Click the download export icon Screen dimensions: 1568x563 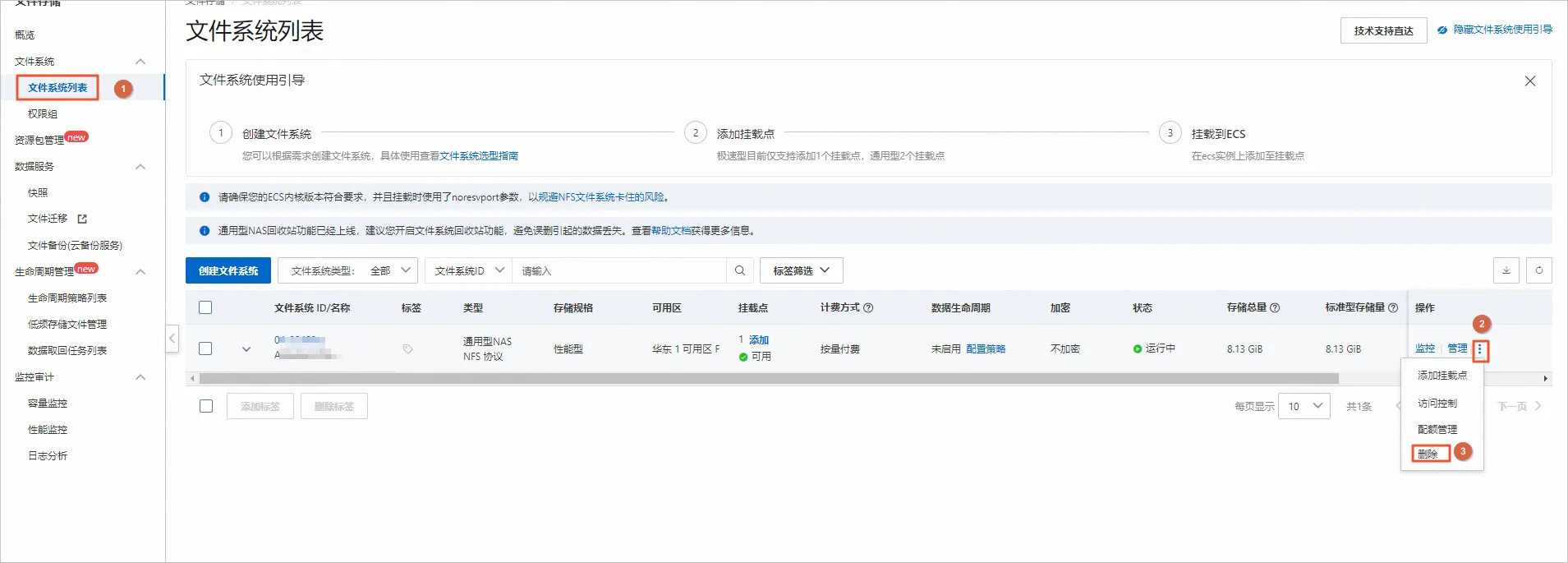[x=1506, y=270]
